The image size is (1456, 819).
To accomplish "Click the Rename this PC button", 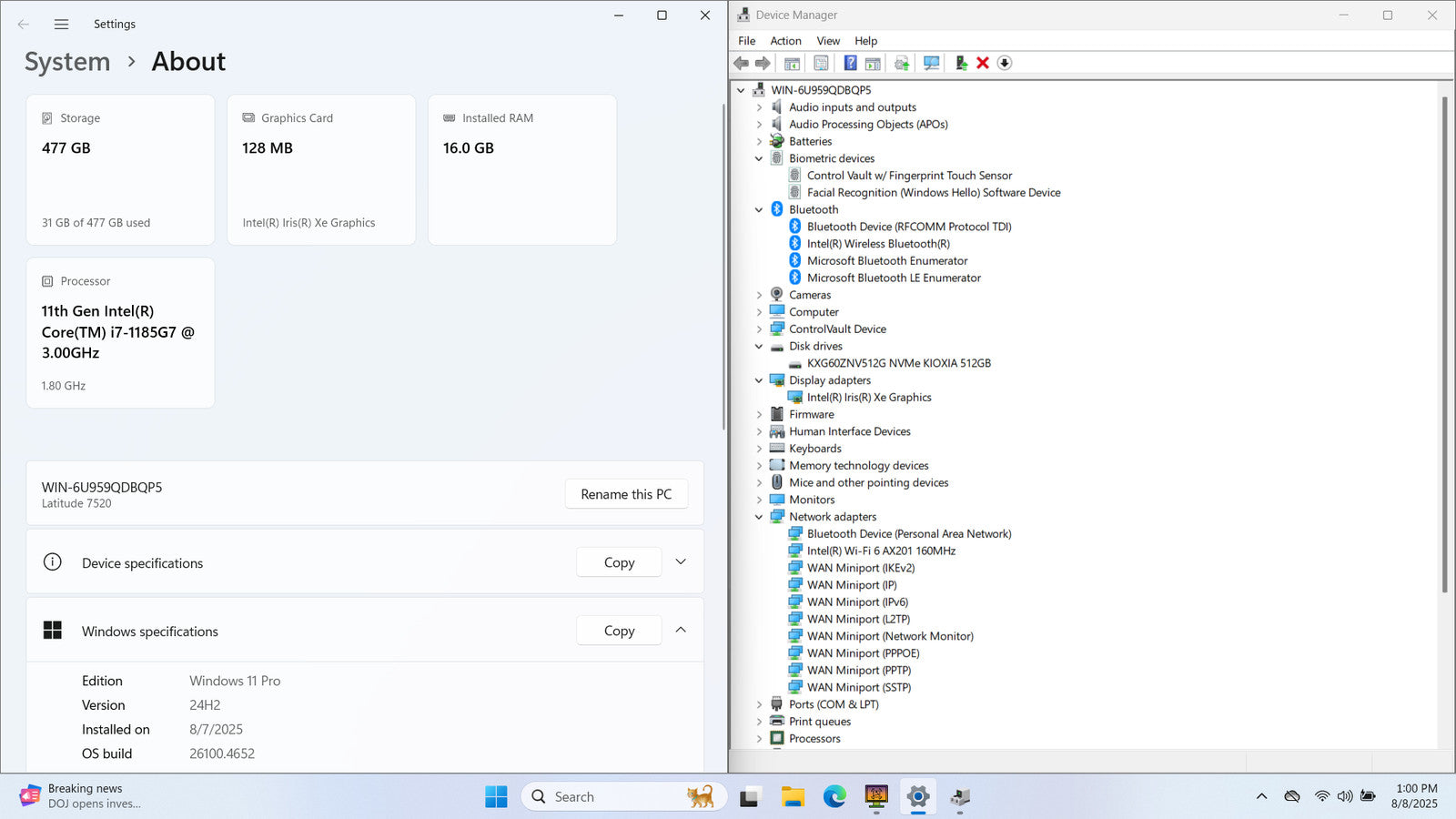I will click(x=626, y=494).
